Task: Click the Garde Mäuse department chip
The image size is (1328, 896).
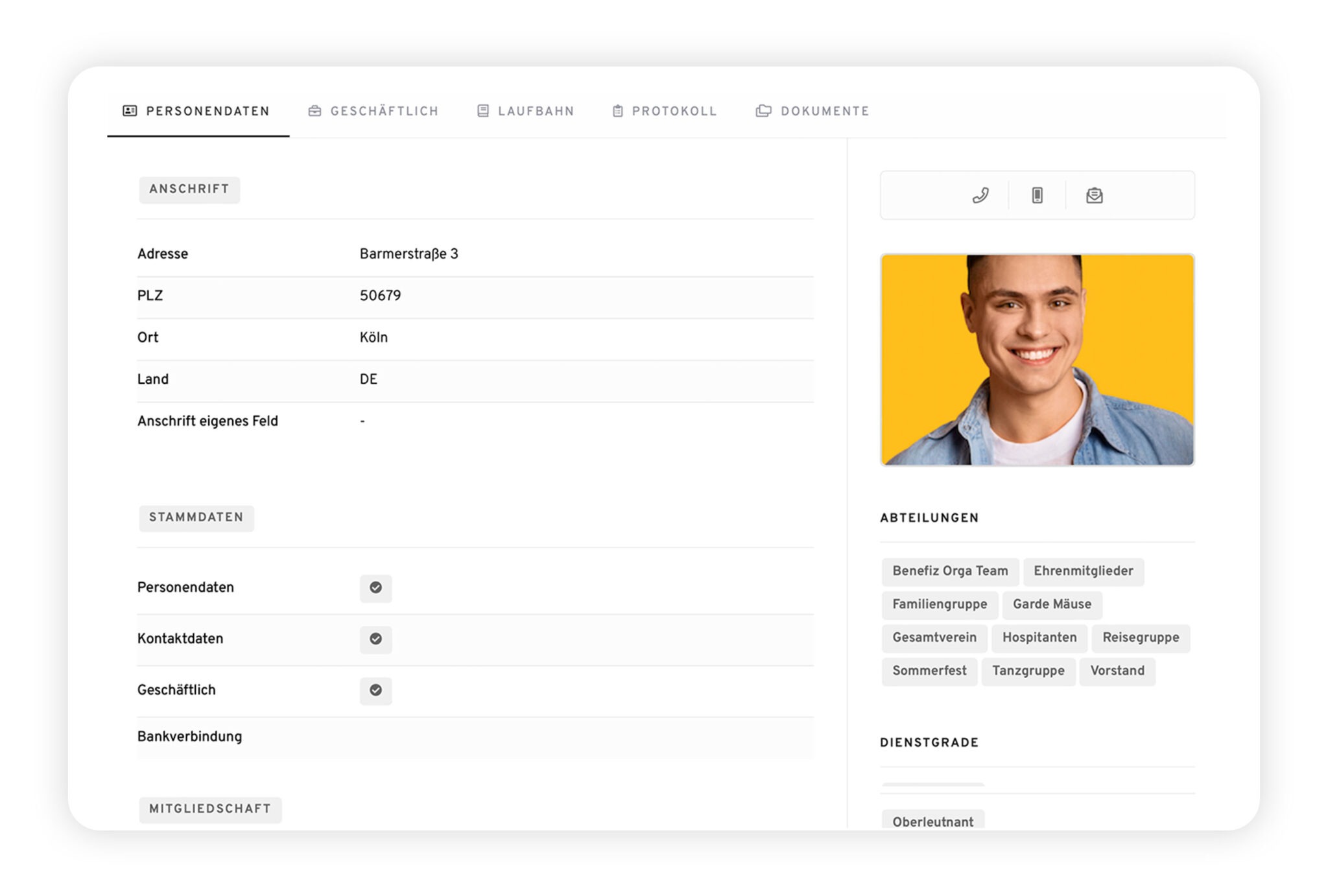Action: point(1052,604)
